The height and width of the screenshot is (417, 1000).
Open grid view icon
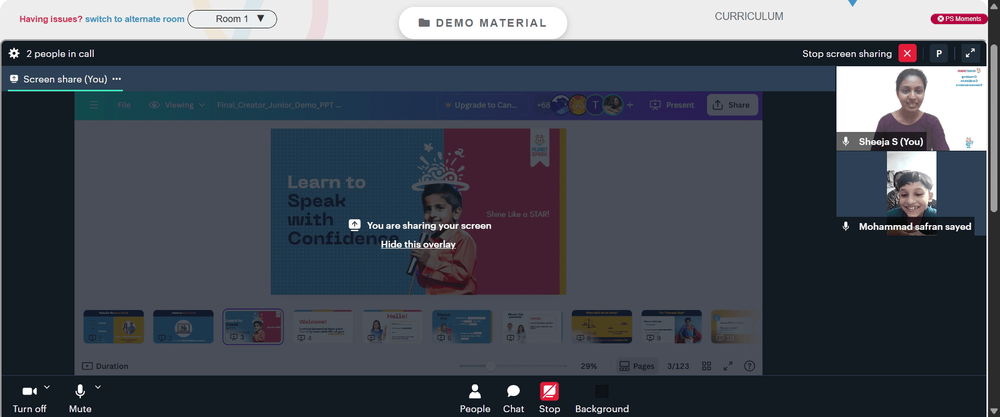[707, 366]
